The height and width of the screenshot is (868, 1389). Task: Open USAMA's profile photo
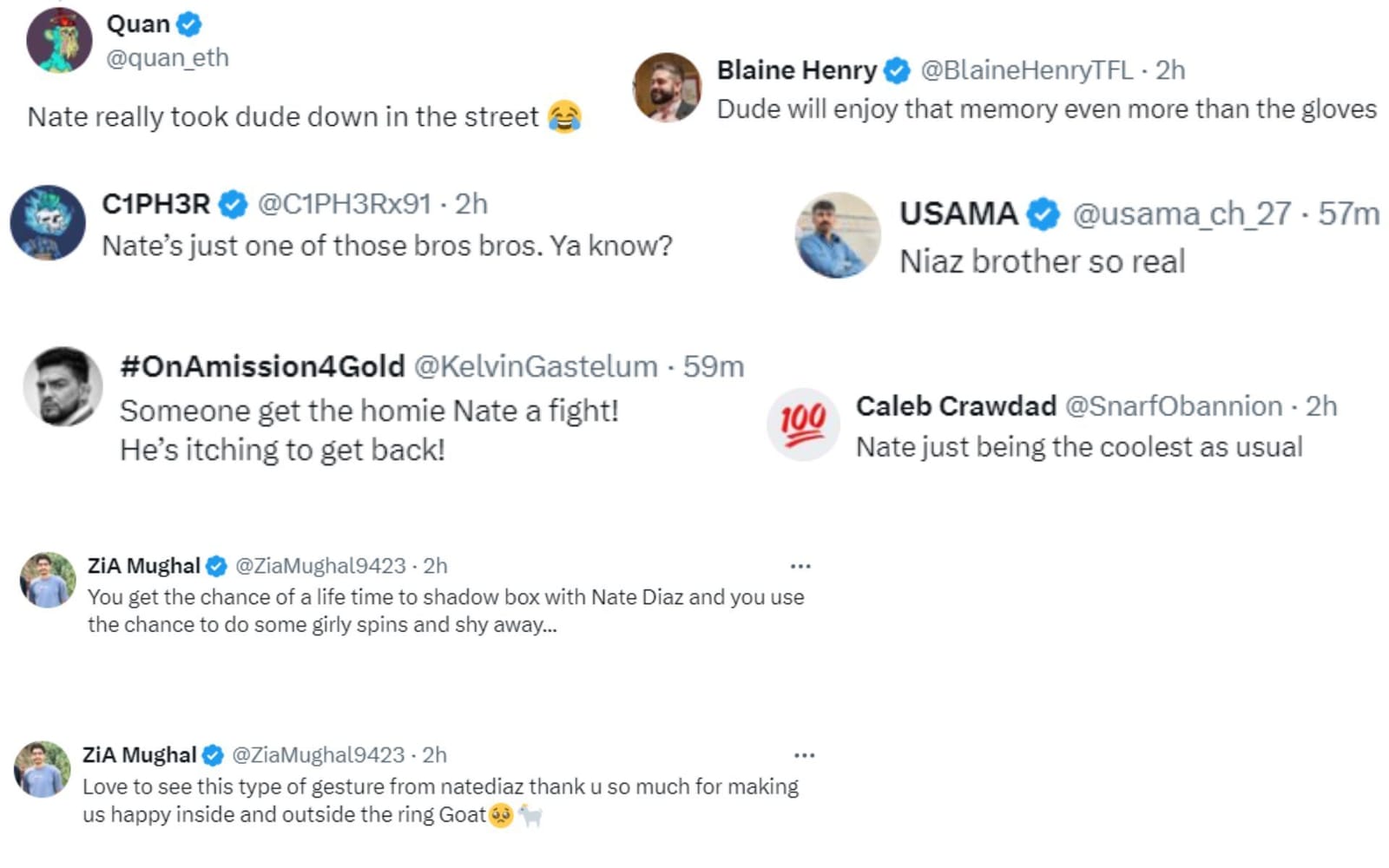[838, 235]
